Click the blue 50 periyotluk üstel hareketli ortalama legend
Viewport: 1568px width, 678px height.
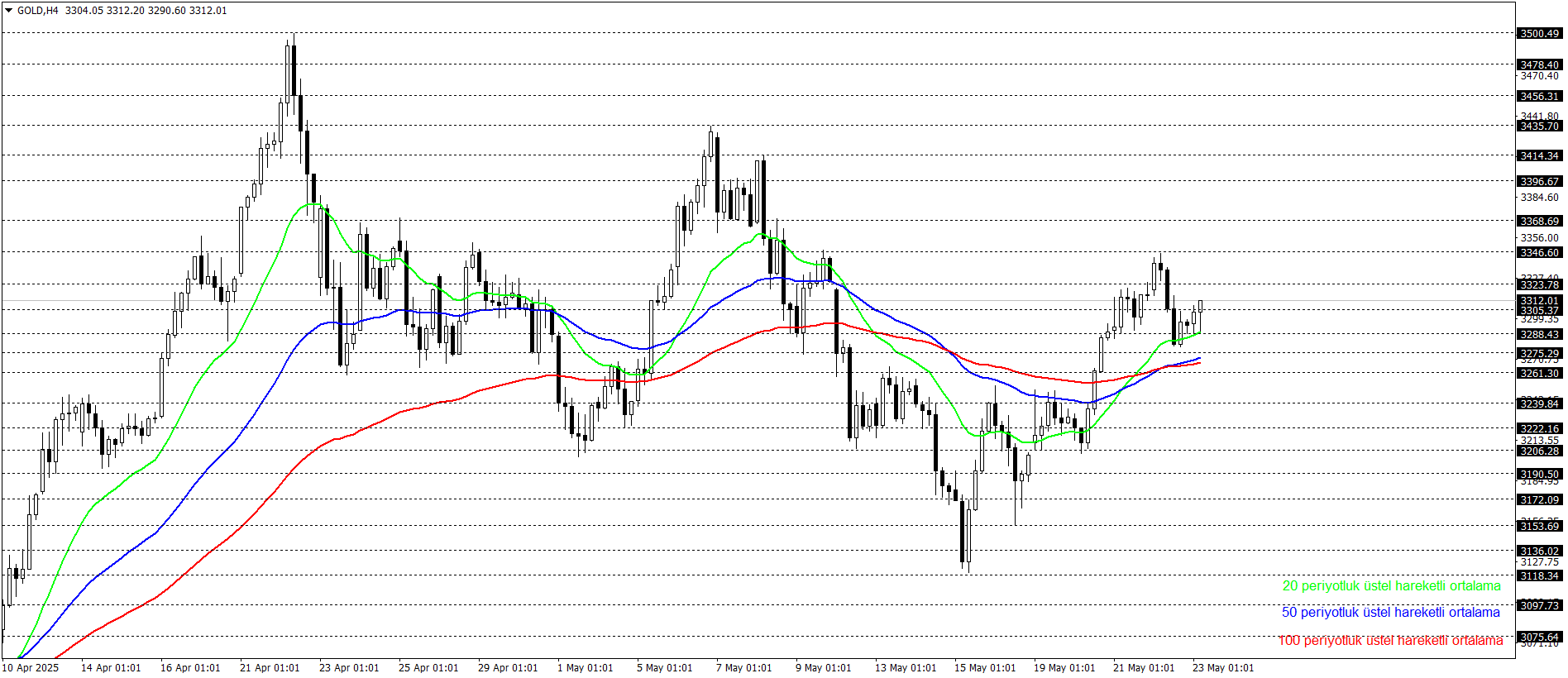coord(1390,613)
